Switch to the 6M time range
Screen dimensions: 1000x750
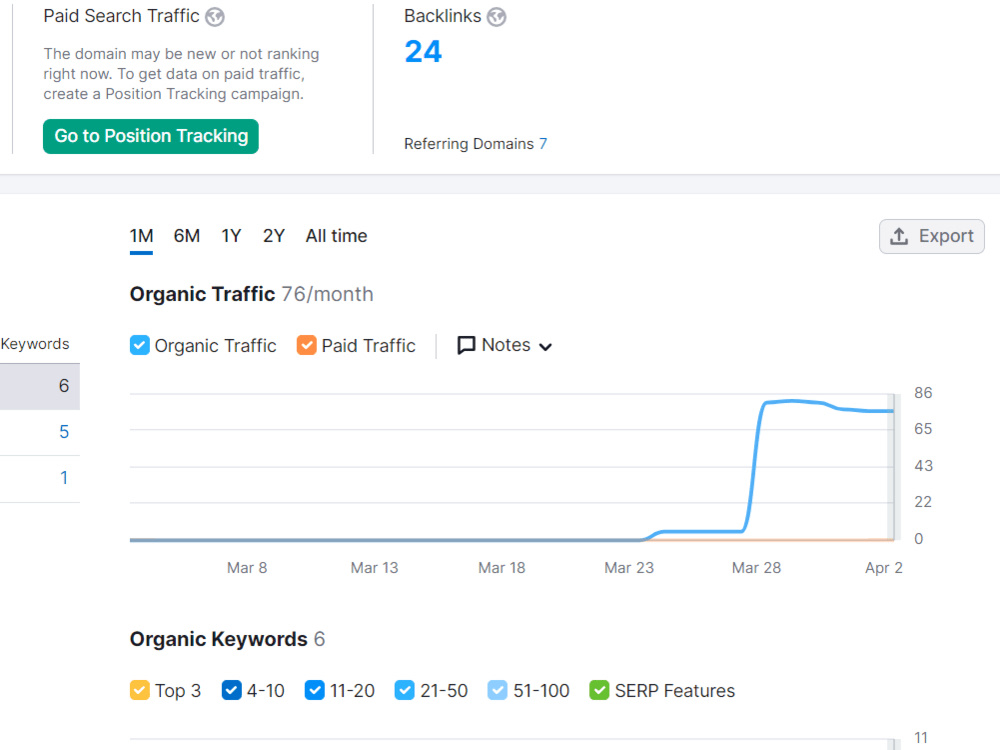[187, 237]
